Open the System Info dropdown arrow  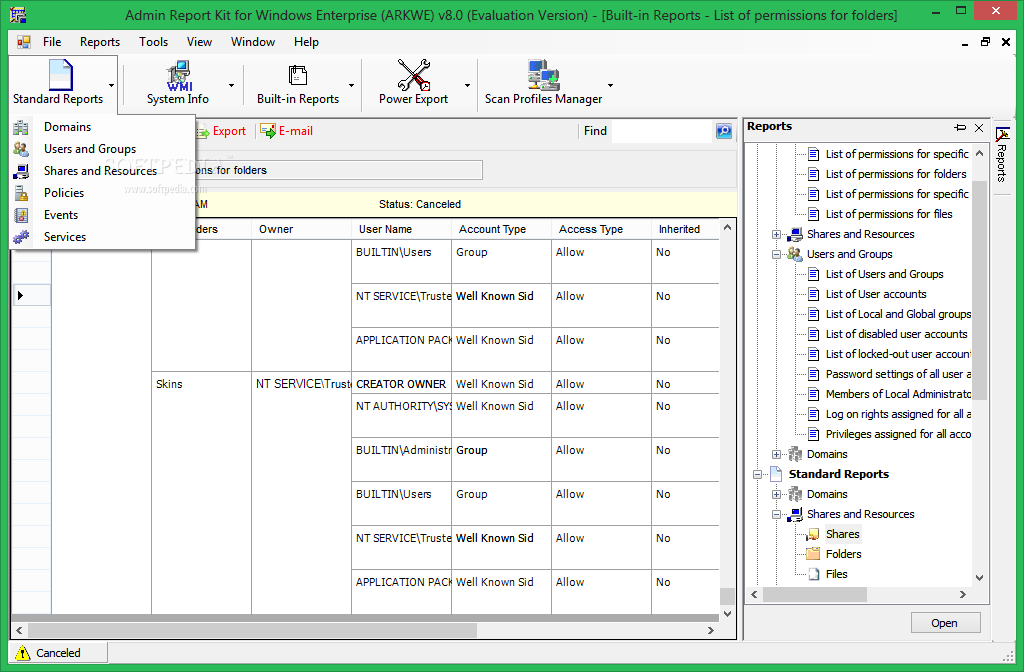(x=231, y=86)
